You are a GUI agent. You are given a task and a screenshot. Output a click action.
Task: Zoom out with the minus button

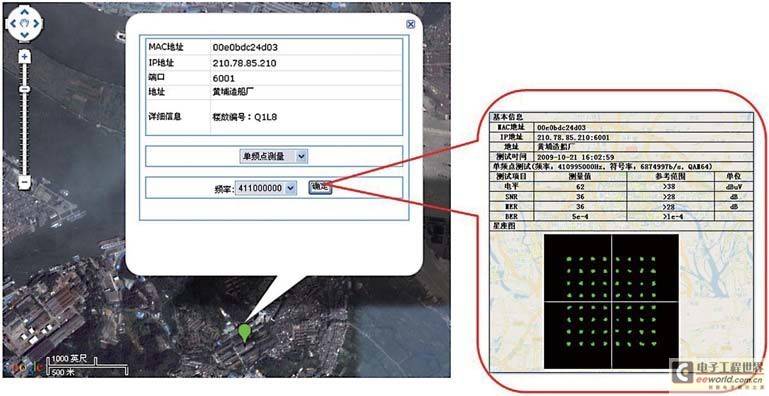[x=25, y=183]
